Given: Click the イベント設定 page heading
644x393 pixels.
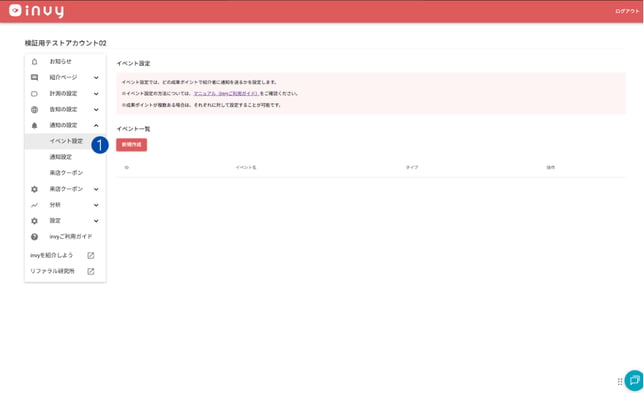Looking at the screenshot, I should click(x=133, y=64).
